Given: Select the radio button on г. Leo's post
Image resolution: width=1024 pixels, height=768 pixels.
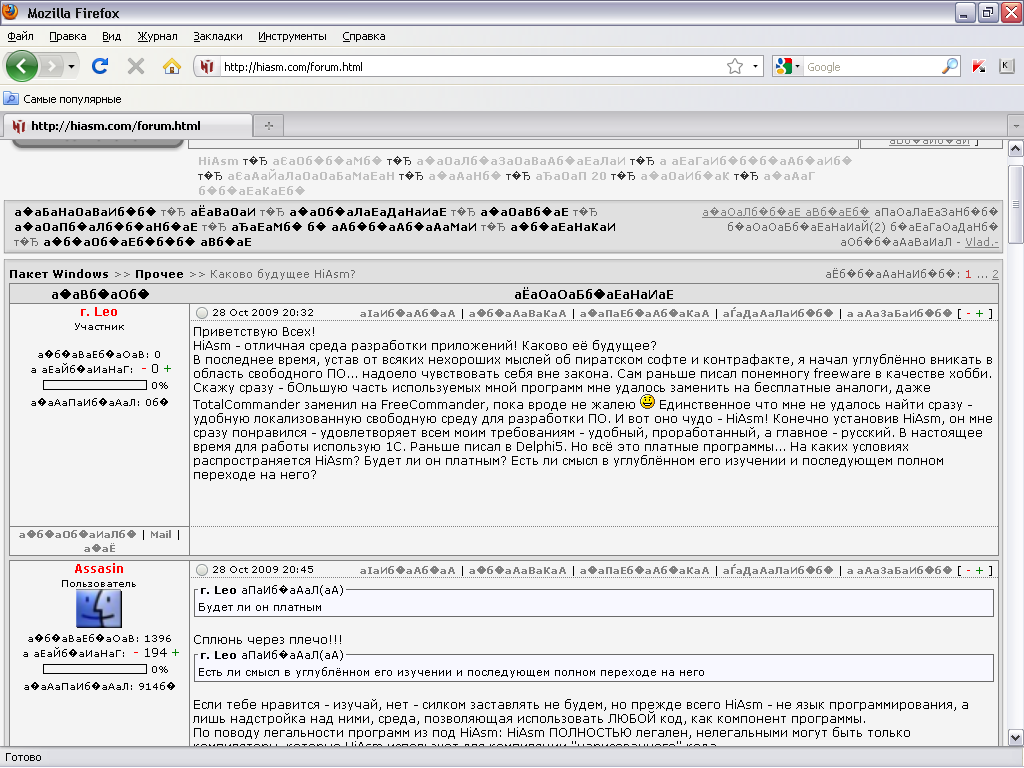Looking at the screenshot, I should [202, 313].
